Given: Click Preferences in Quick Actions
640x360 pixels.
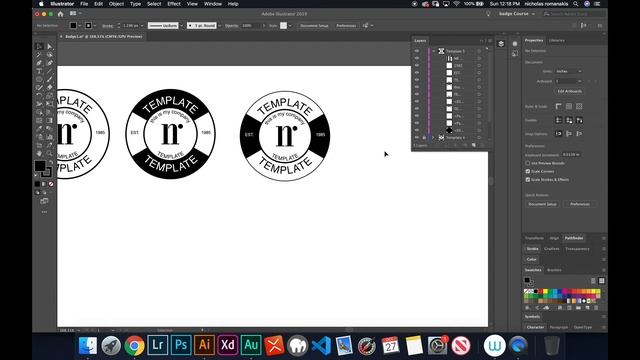Looking at the screenshot, I should click(x=580, y=204).
